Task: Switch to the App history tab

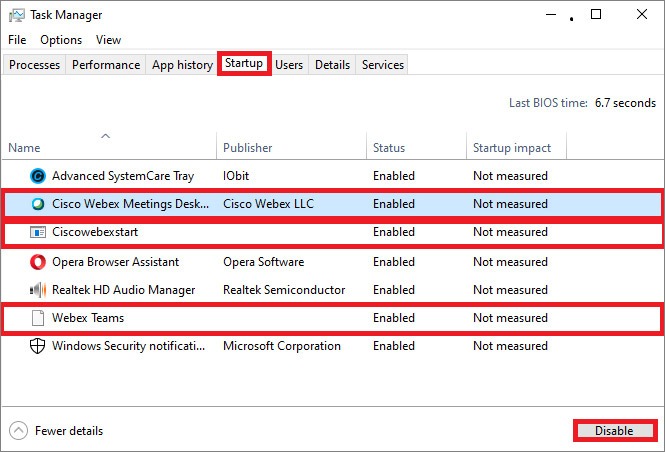Action: (x=182, y=65)
